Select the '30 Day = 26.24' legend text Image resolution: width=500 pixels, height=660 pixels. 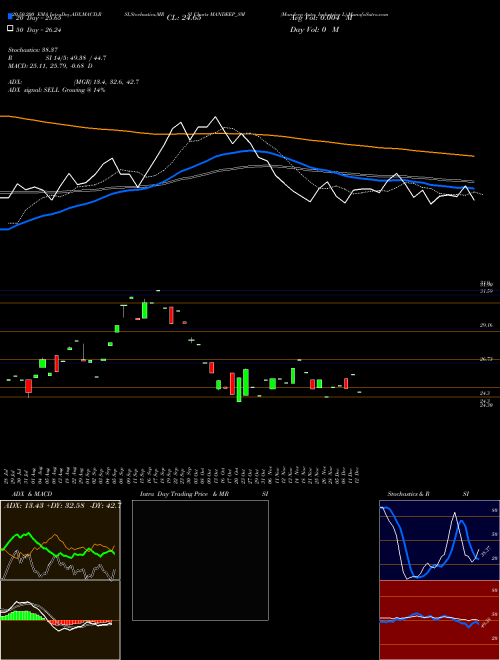point(39,29)
